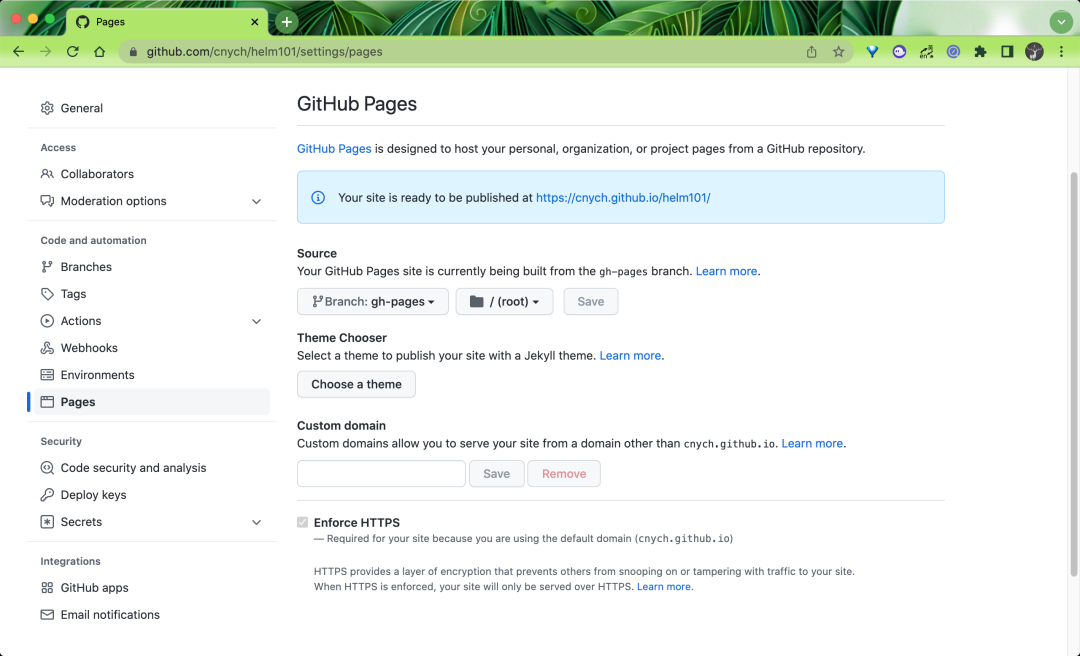Toggle the Enforce HTTPS checkbox
Screen dimensions: 1080x656
click(x=303, y=522)
